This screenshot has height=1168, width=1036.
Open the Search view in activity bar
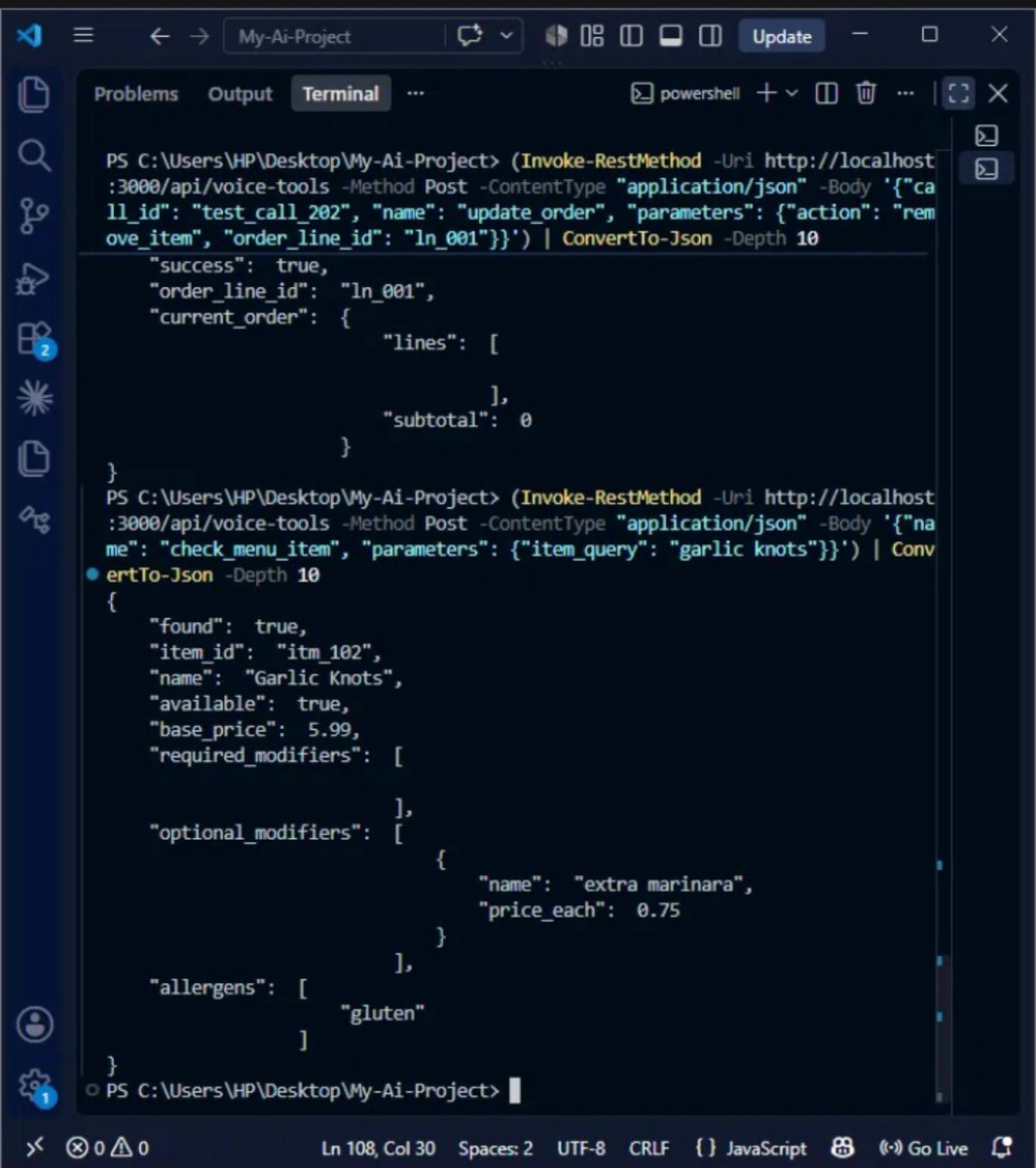click(x=34, y=155)
